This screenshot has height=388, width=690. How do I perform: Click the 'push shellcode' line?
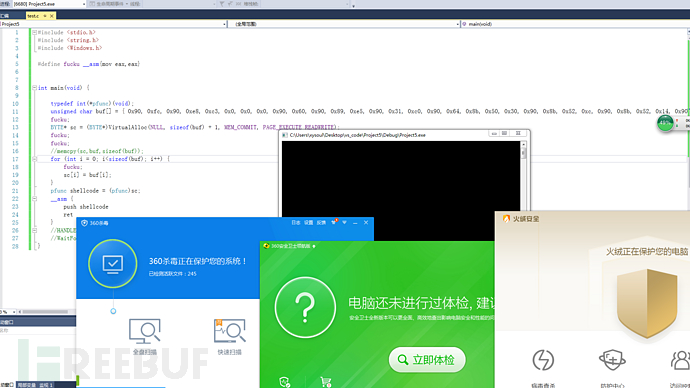coord(86,206)
